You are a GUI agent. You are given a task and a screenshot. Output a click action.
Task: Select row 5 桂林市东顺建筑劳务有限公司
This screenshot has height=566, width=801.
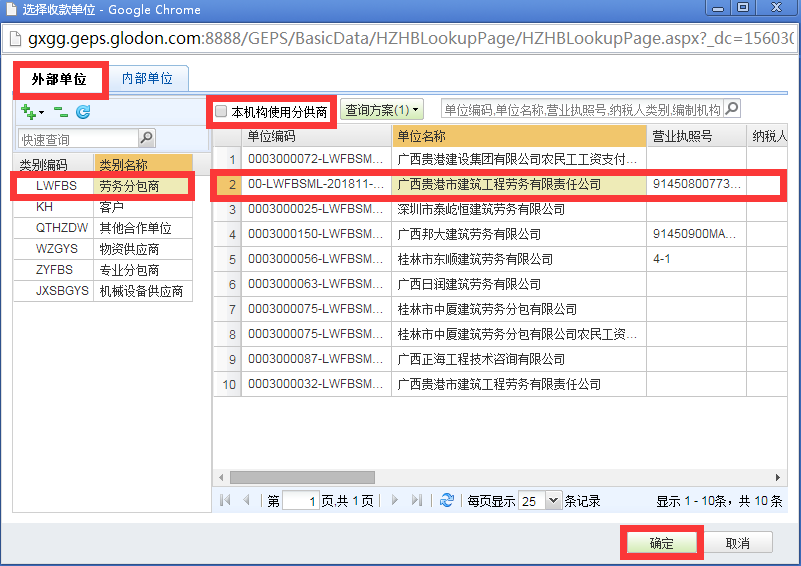(x=500, y=260)
